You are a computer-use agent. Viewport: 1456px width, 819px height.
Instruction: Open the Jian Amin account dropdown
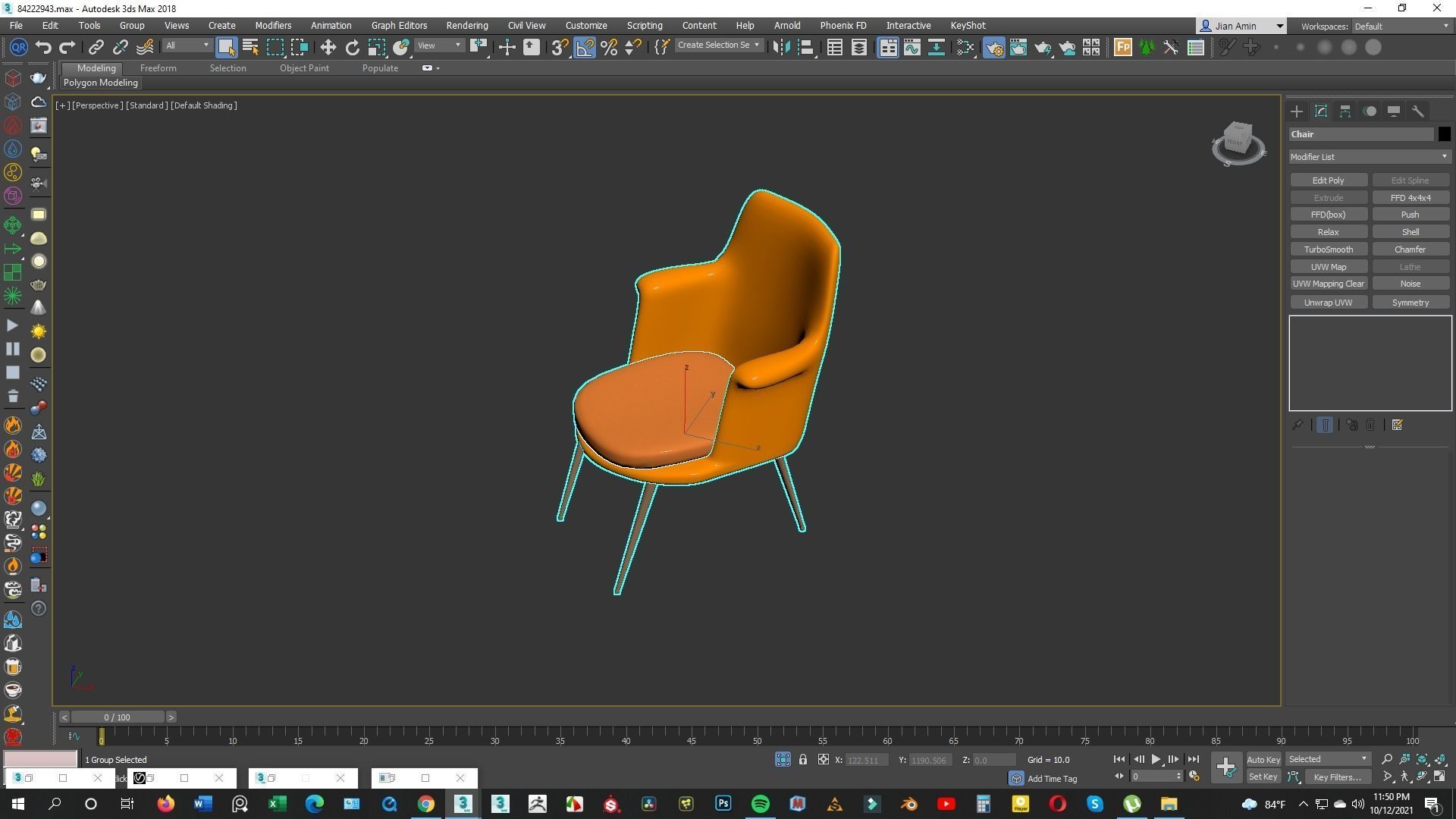[1241, 26]
